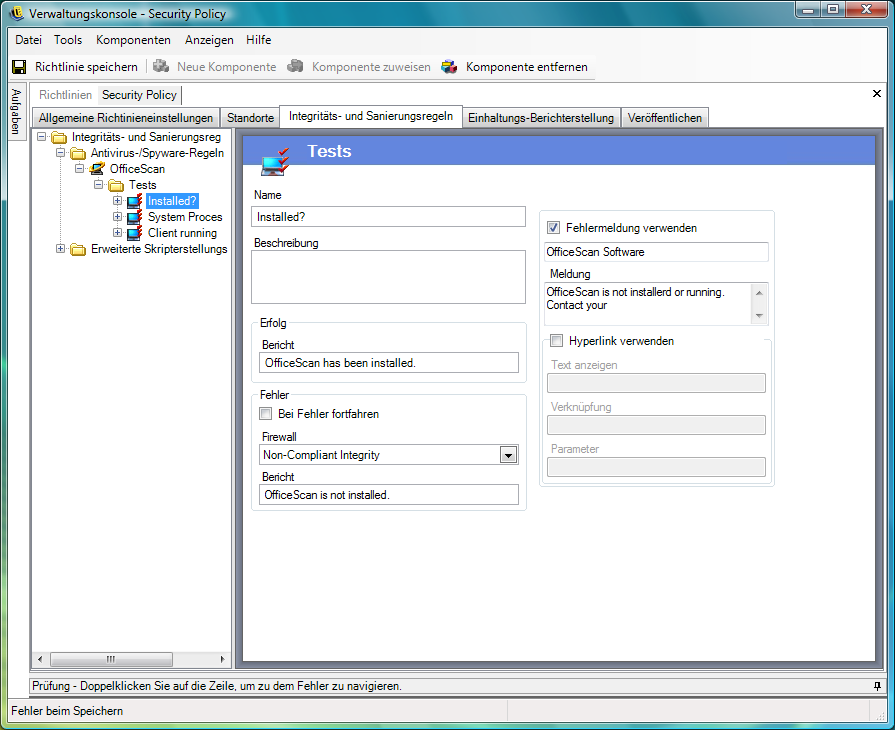Click the Erfolg Bericht field

click(x=389, y=362)
